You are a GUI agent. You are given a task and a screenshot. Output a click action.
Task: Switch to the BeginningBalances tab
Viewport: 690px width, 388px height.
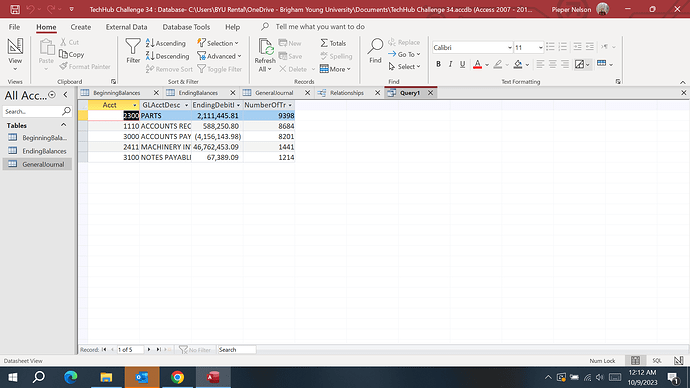pyautogui.click(x=116, y=93)
